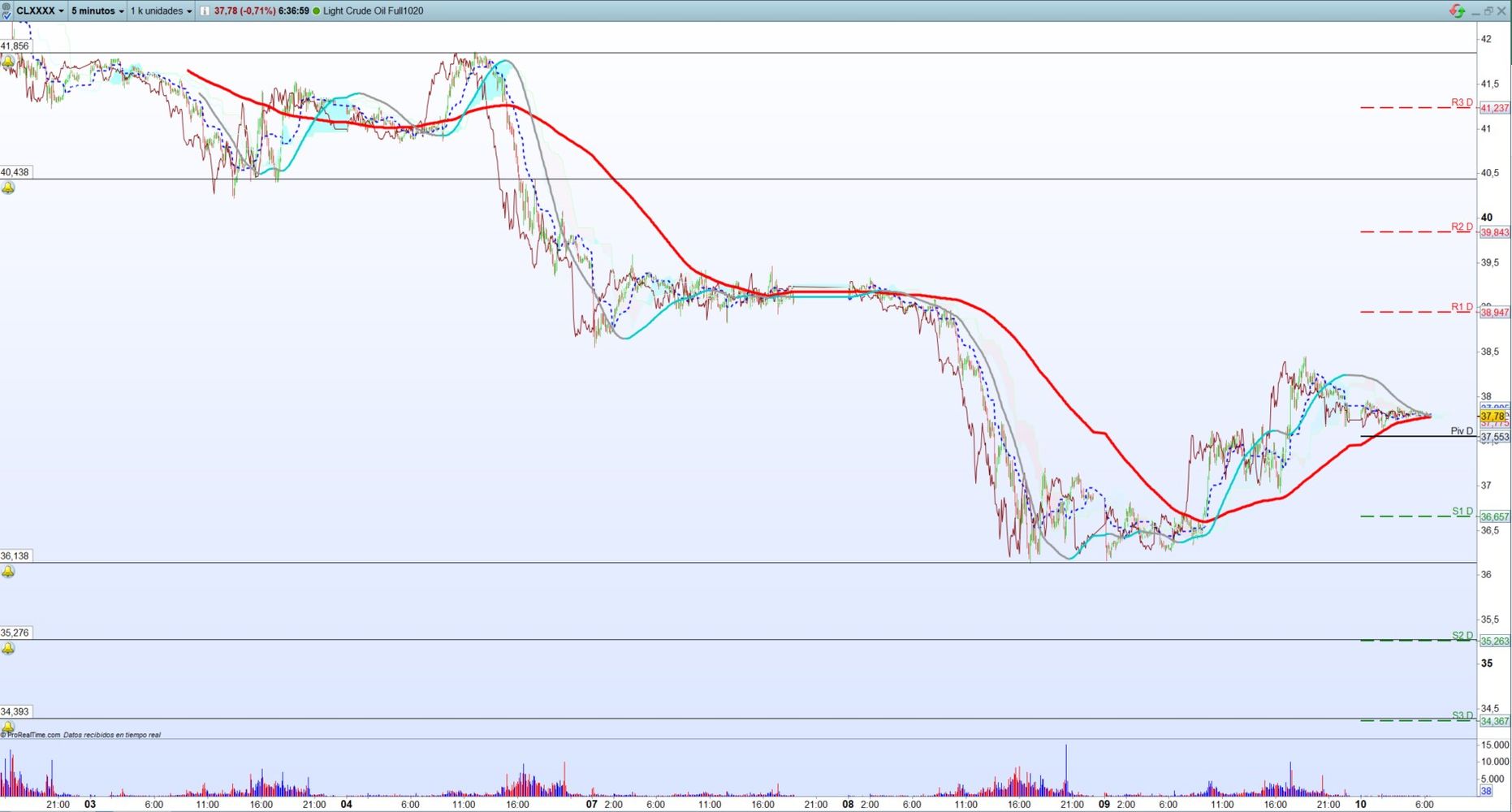Image resolution: width=1512 pixels, height=812 pixels.
Task: Click the date label 08 on time axis
Action: point(848,805)
